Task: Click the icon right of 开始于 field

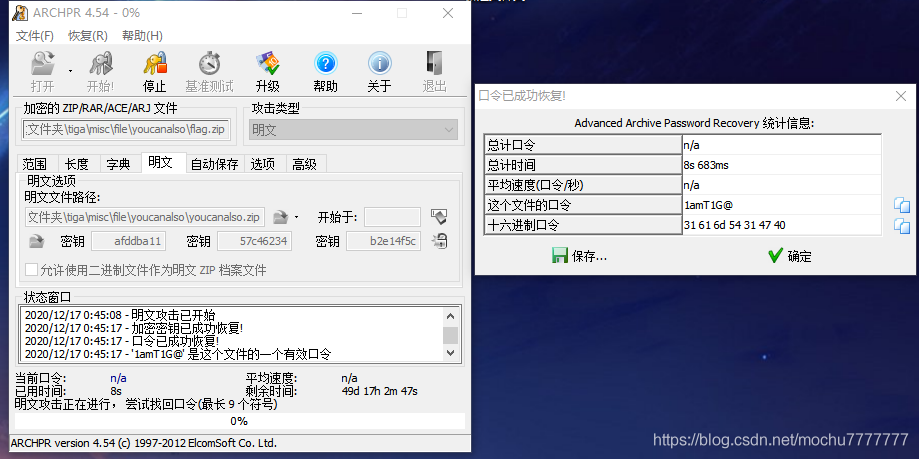Action: (438, 217)
